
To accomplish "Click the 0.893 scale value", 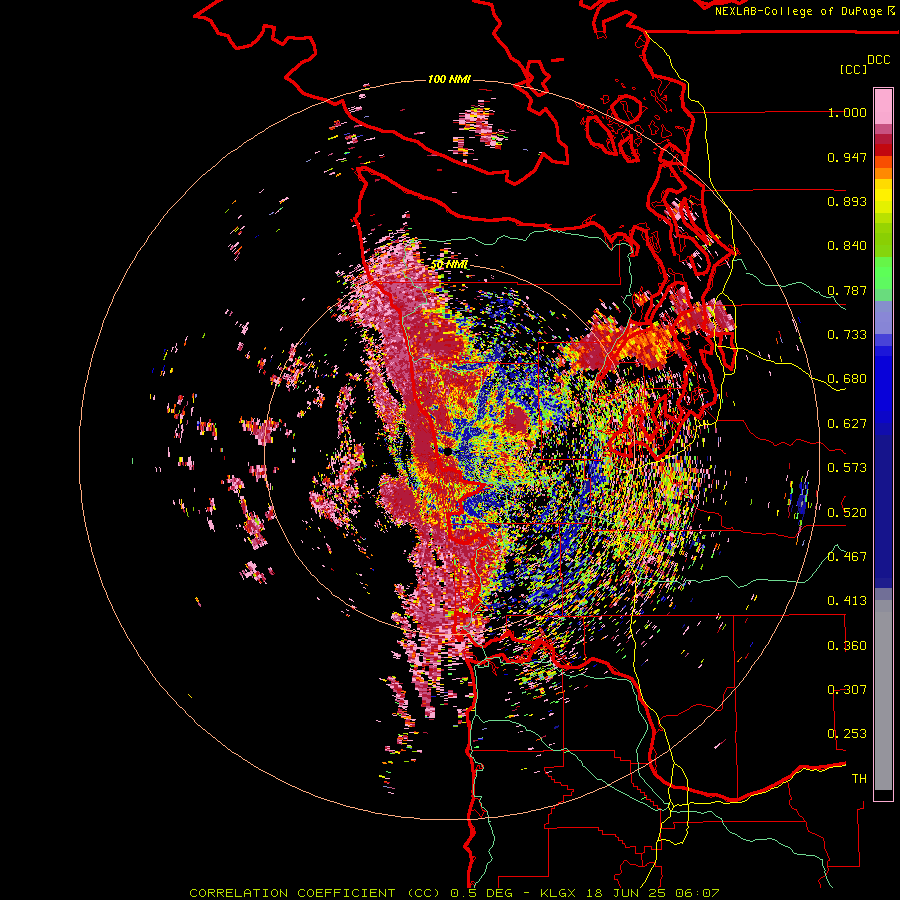I will point(847,201).
